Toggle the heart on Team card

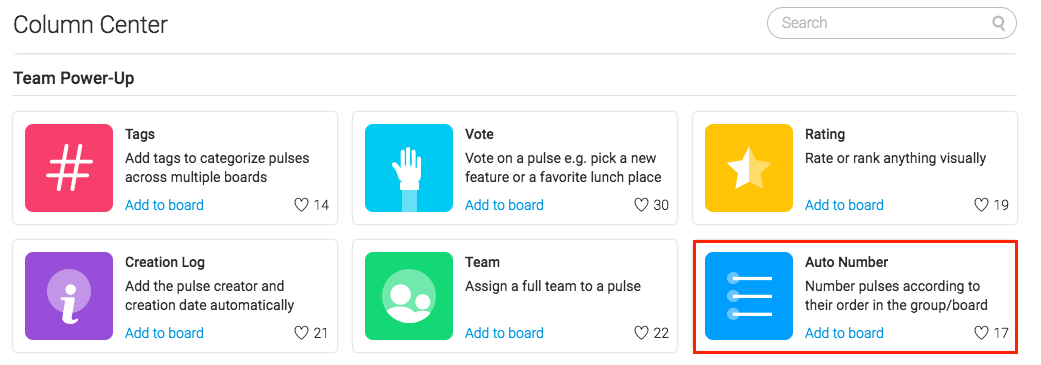tap(641, 333)
